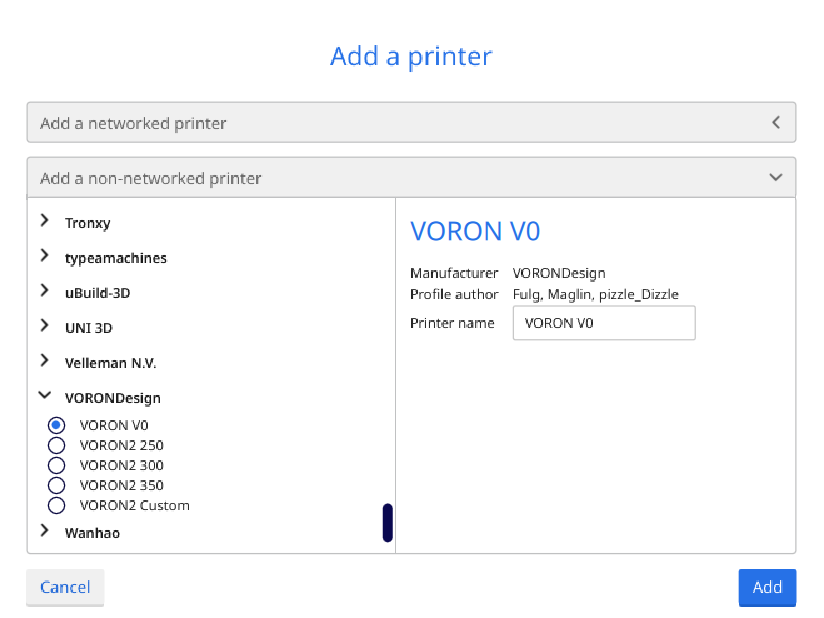The image size is (824, 618).
Task: Click inside the Printer name field
Action: 603,322
